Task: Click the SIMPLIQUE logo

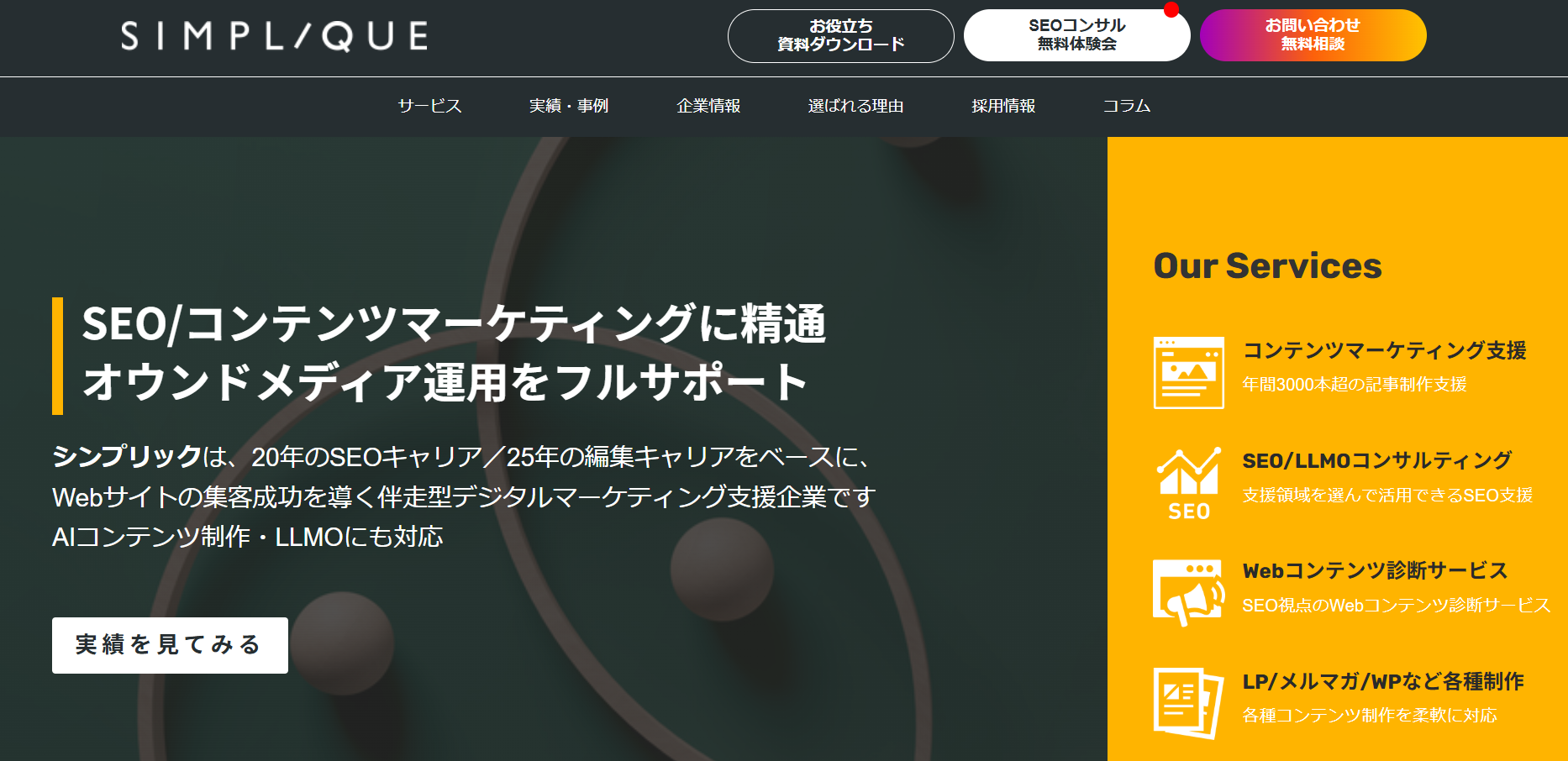Action: point(274,36)
